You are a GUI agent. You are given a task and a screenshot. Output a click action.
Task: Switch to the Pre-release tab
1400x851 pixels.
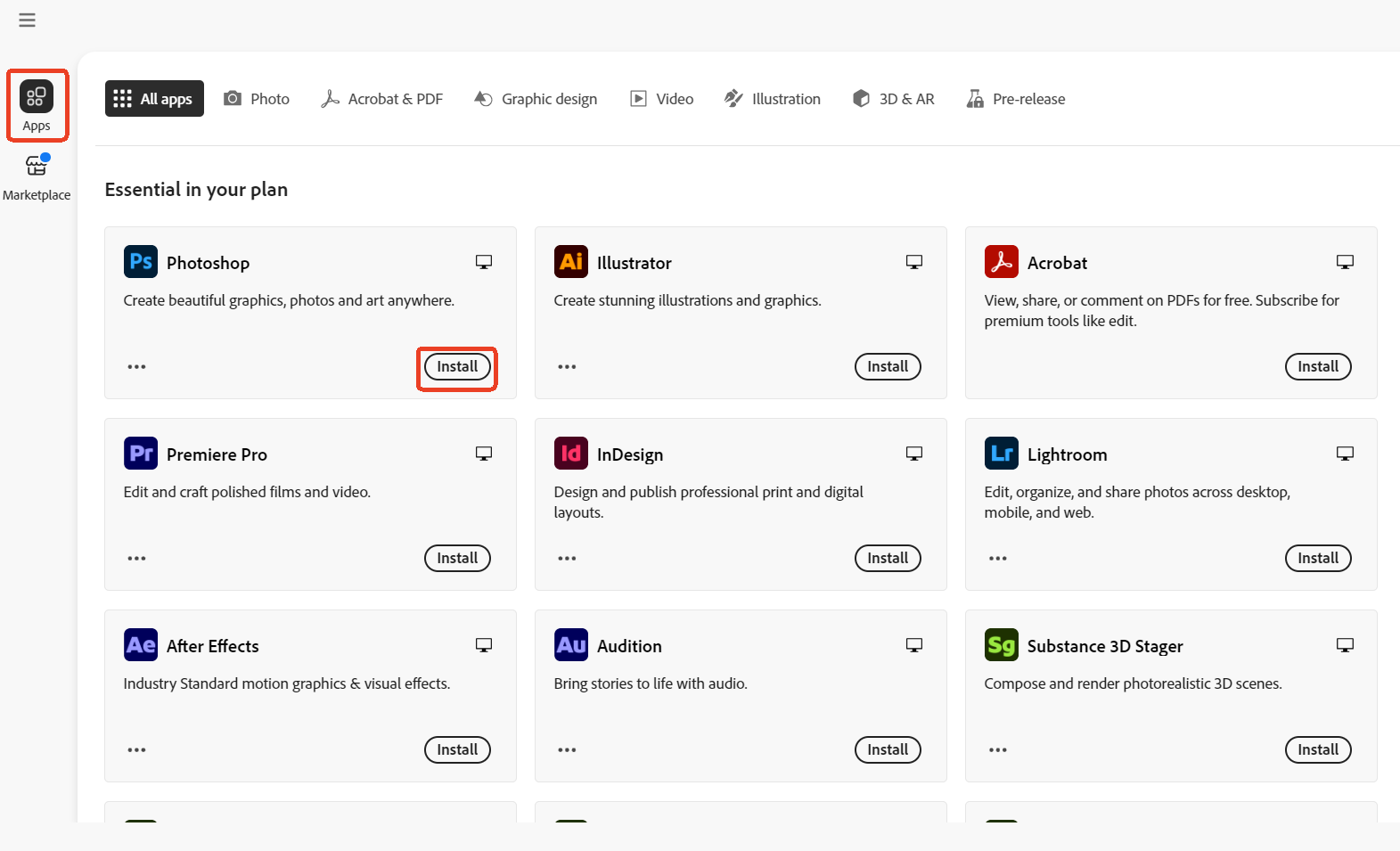[x=1017, y=99]
